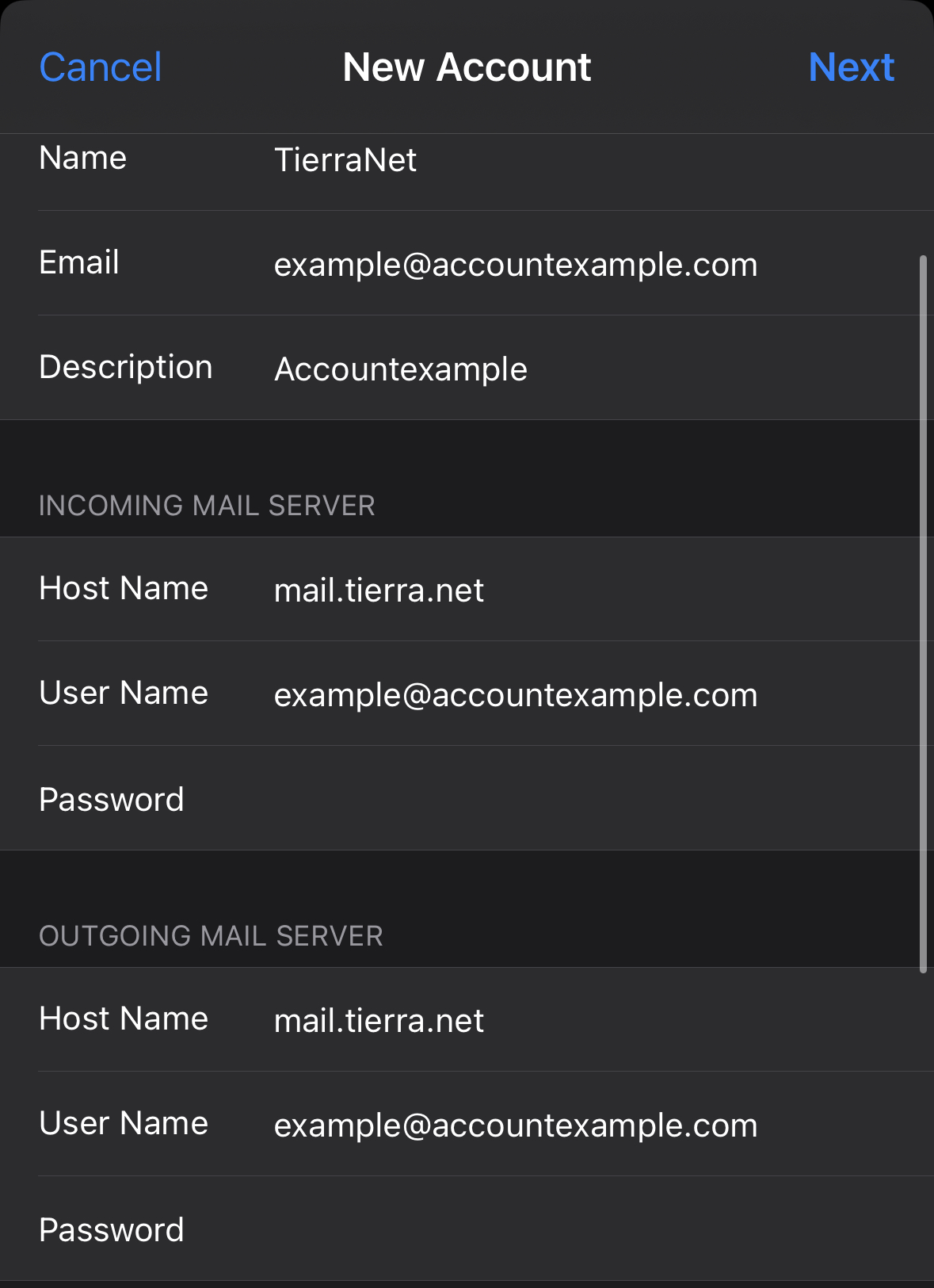Focus the outgoing mail server Password field
Screen dimensions: 934x1288
click(x=555, y=1230)
